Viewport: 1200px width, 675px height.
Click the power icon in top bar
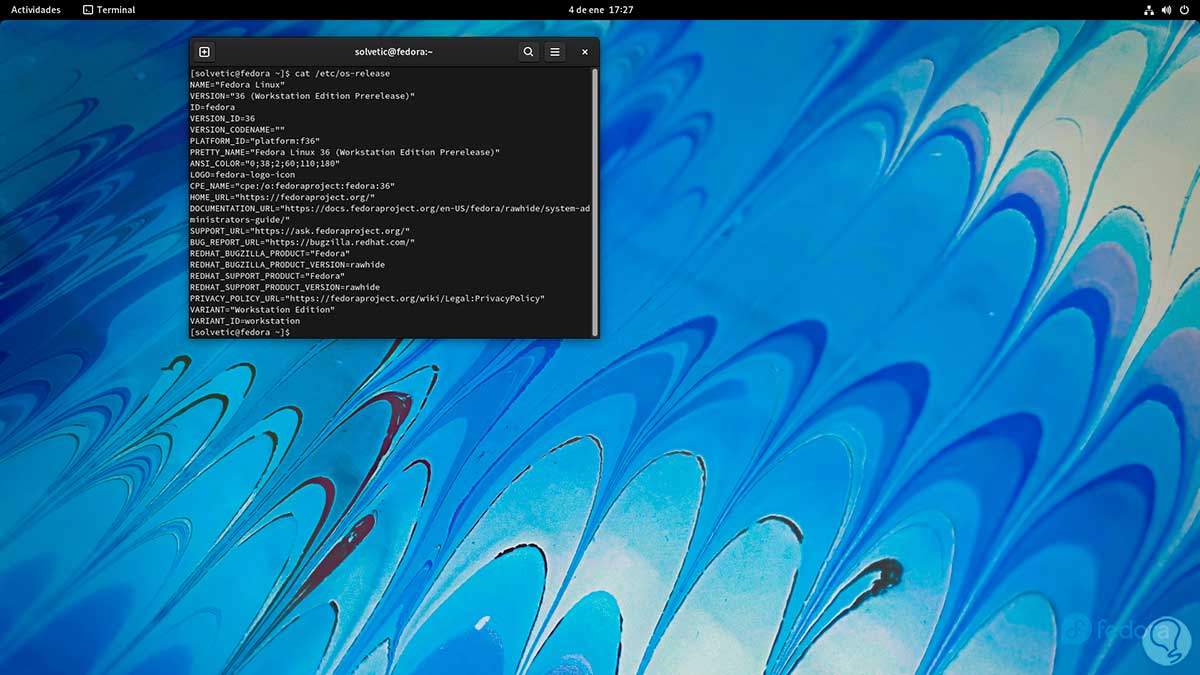1184,10
